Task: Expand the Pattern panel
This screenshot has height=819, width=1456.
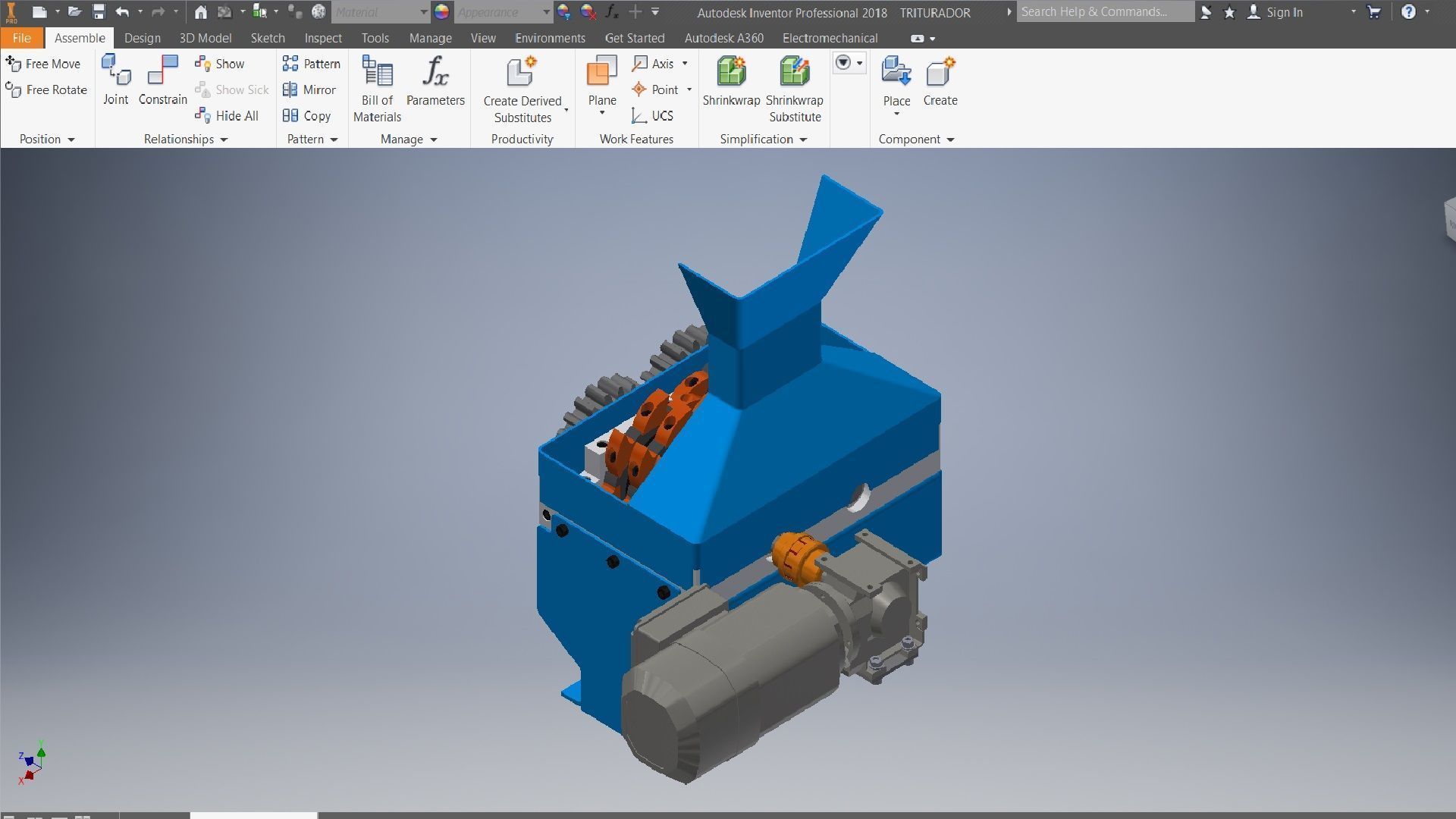Action: [312, 140]
